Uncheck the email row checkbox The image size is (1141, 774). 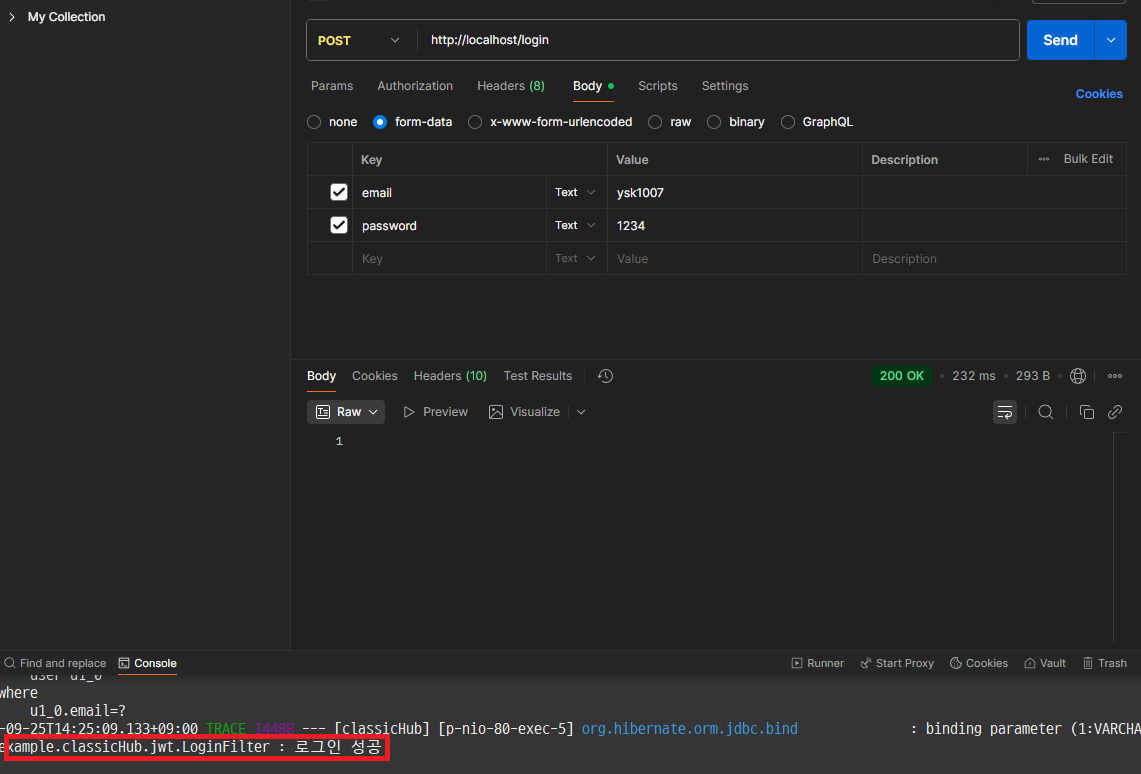pos(338,192)
